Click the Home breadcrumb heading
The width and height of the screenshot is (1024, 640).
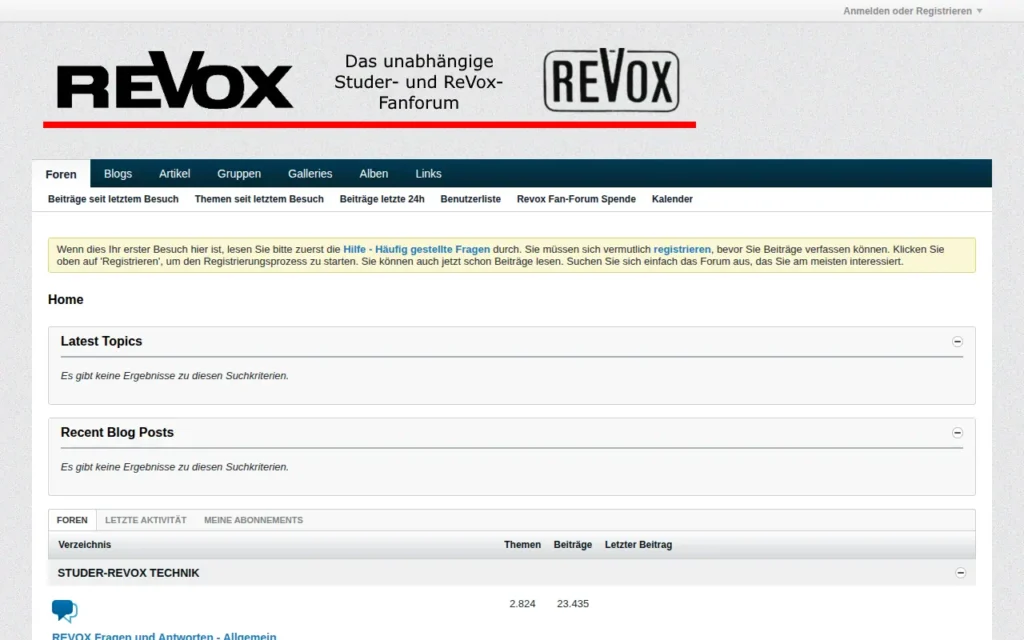[x=65, y=300]
